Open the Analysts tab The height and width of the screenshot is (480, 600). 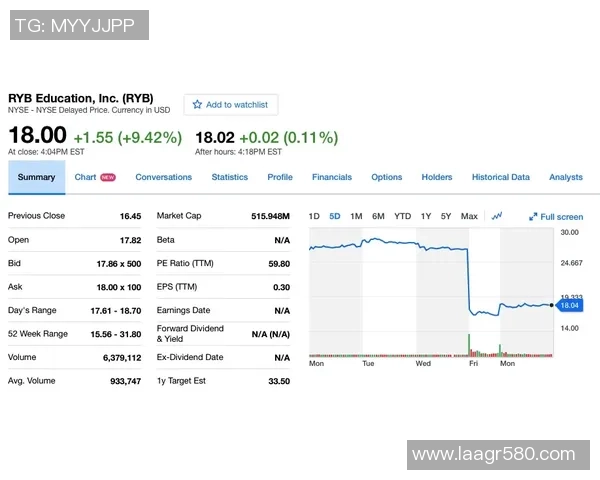click(x=565, y=177)
